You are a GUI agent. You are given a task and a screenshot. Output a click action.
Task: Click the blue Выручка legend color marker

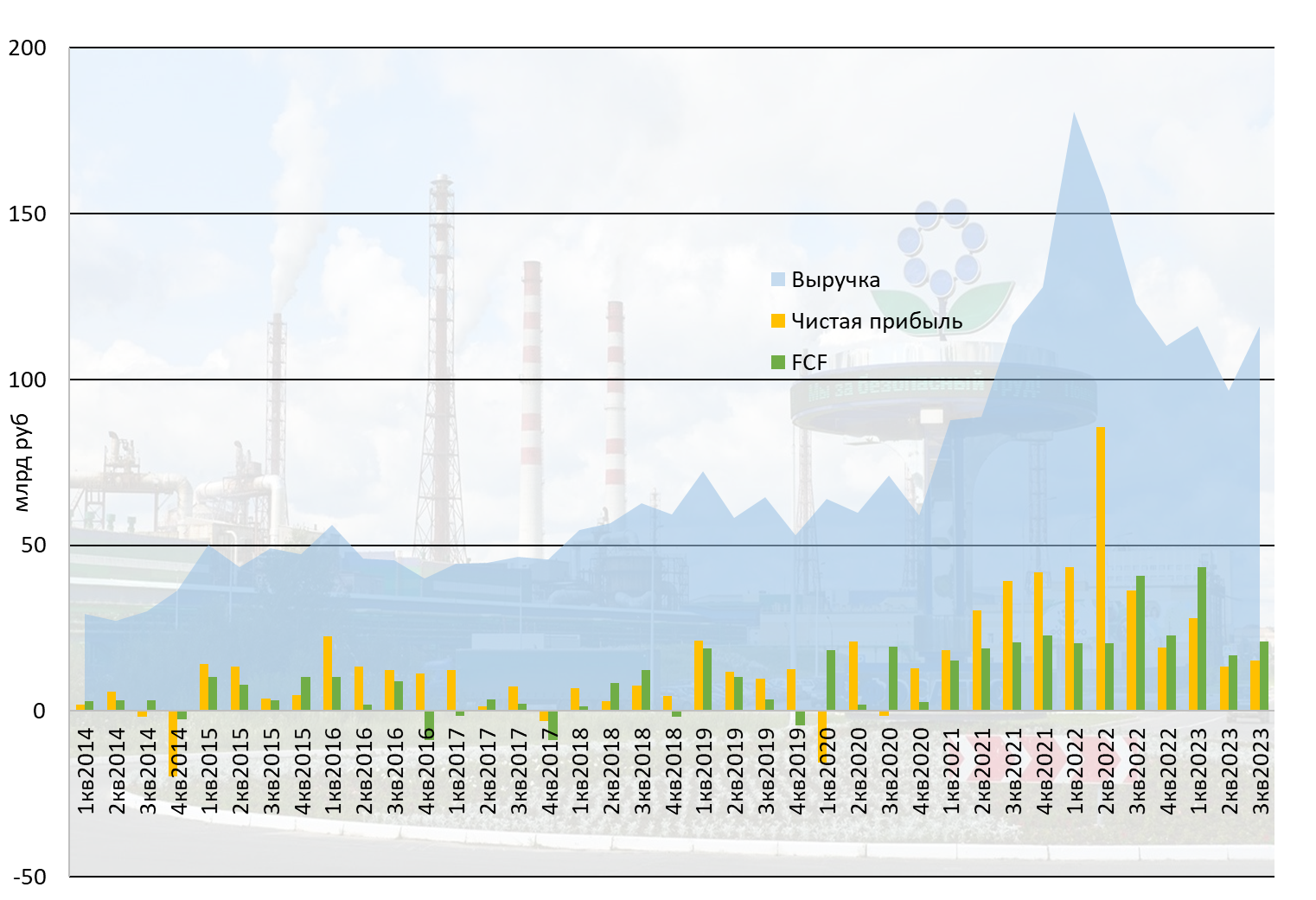coord(777,279)
